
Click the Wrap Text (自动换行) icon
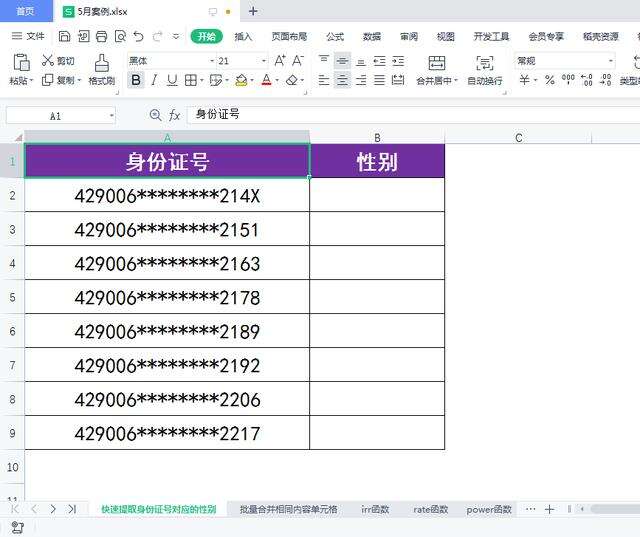[485, 62]
